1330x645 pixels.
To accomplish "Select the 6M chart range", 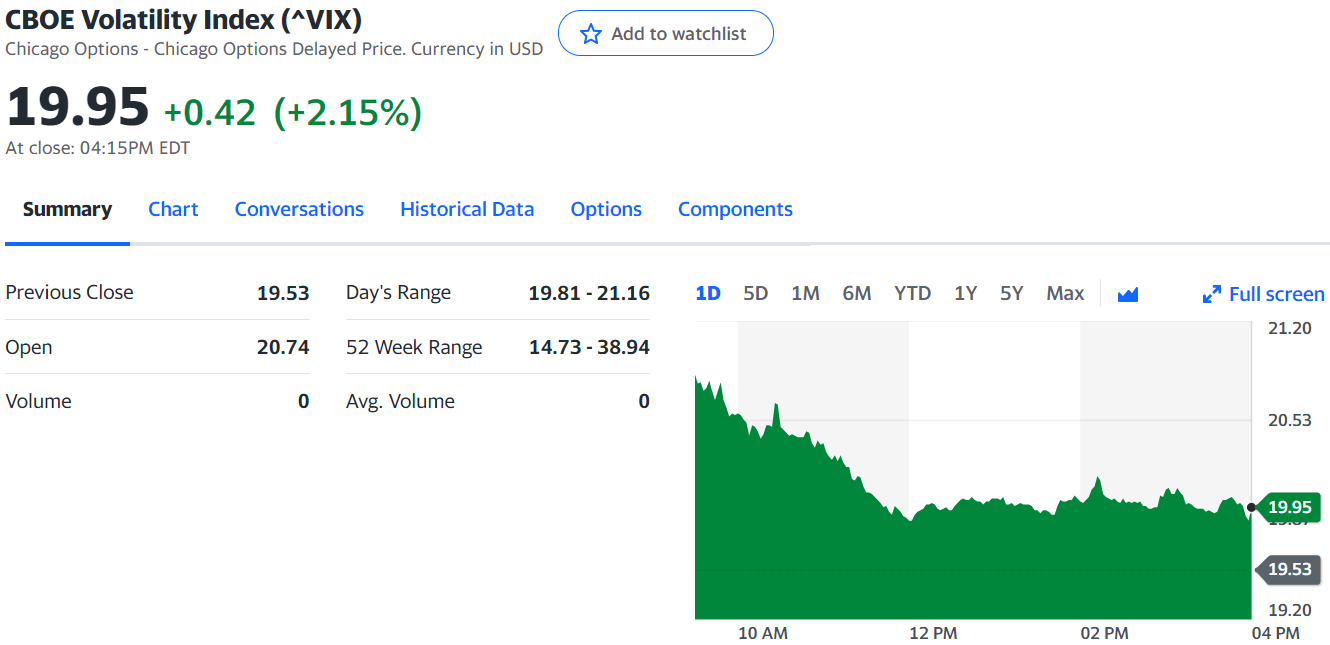I will (x=857, y=293).
